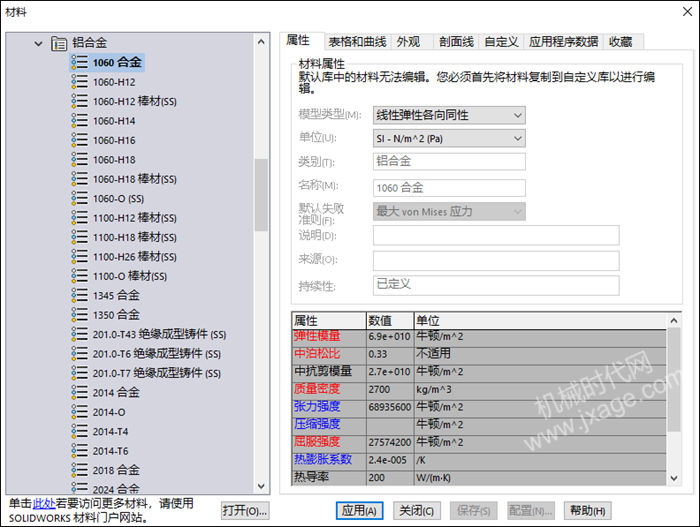The image size is (700, 527).
Task: Click the material tree vertical scrollbar thumb
Action: 261,195
